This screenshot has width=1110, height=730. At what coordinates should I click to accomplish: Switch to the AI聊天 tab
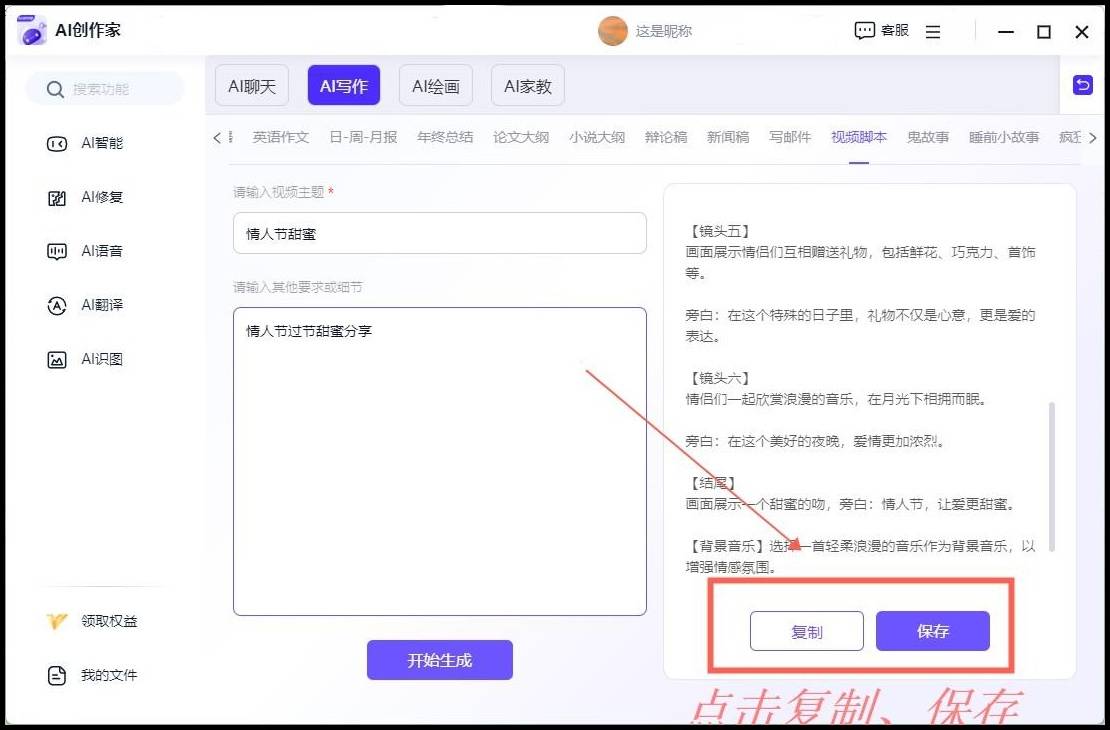click(x=252, y=86)
